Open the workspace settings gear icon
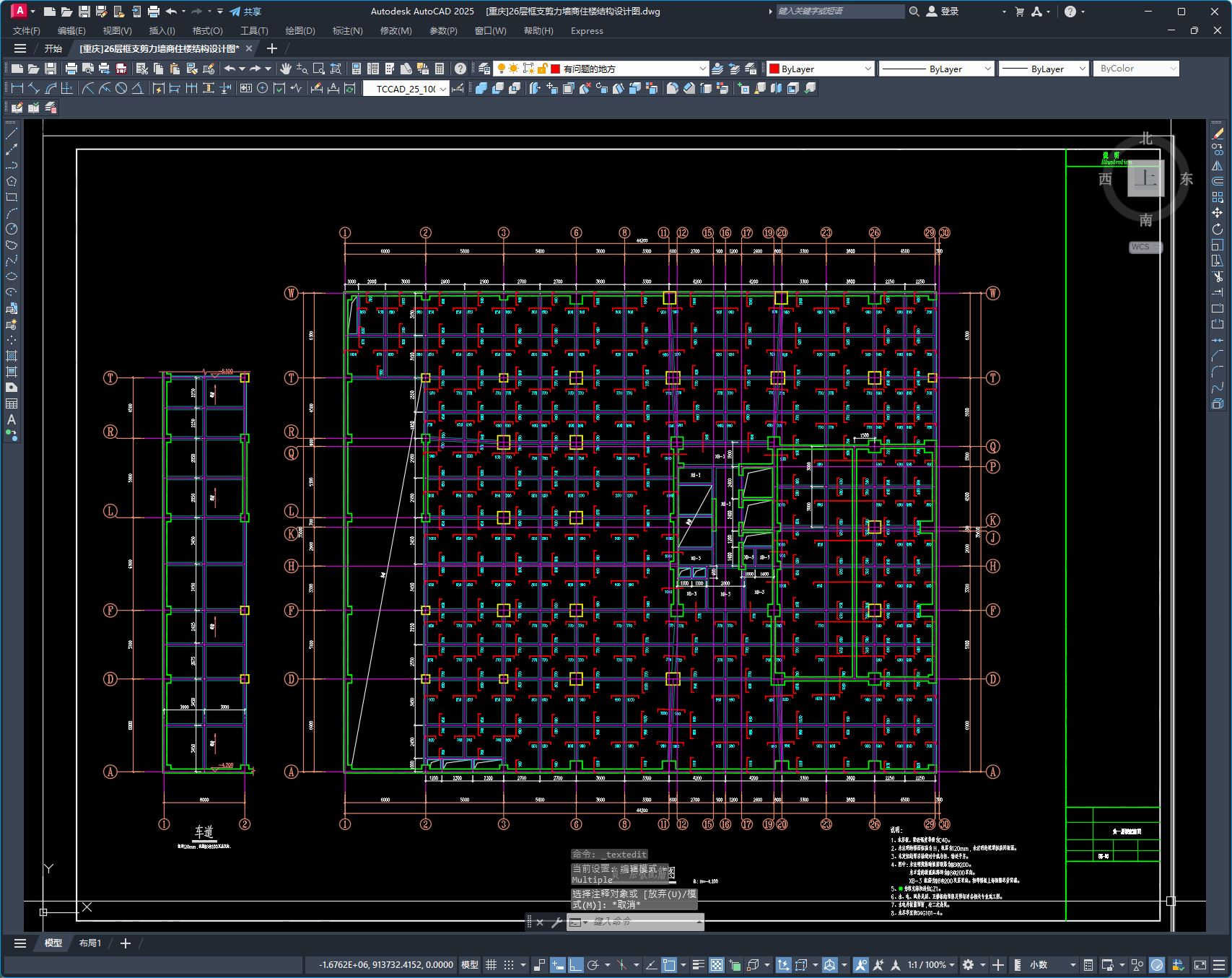The image size is (1232, 978). [x=969, y=965]
